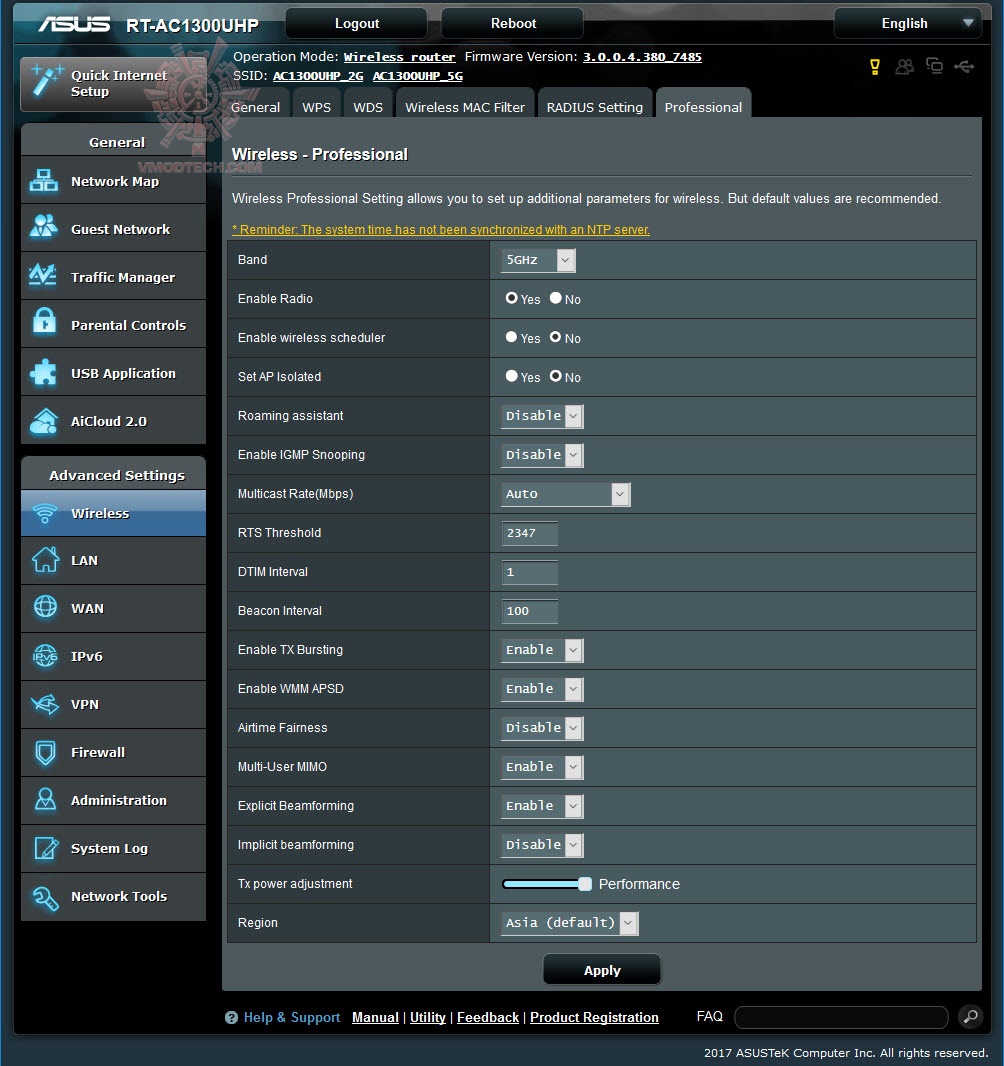Image resolution: width=1004 pixels, height=1066 pixels.
Task: Open Quick Internet Setup wand icon
Action: tap(46, 82)
